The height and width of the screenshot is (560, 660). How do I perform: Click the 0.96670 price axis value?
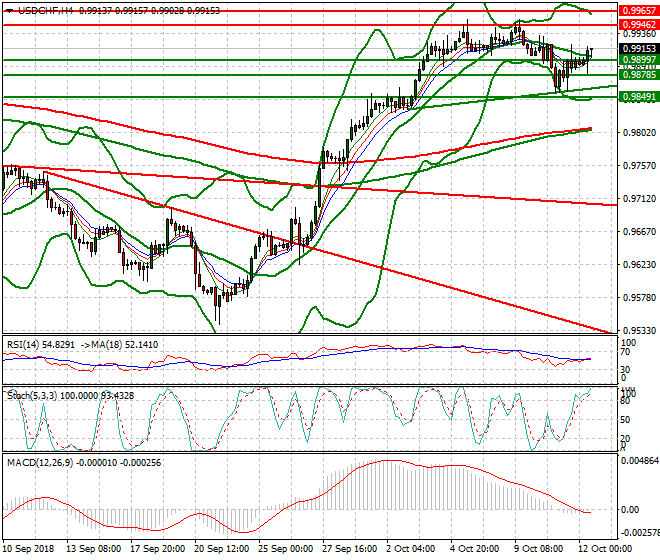pos(639,232)
